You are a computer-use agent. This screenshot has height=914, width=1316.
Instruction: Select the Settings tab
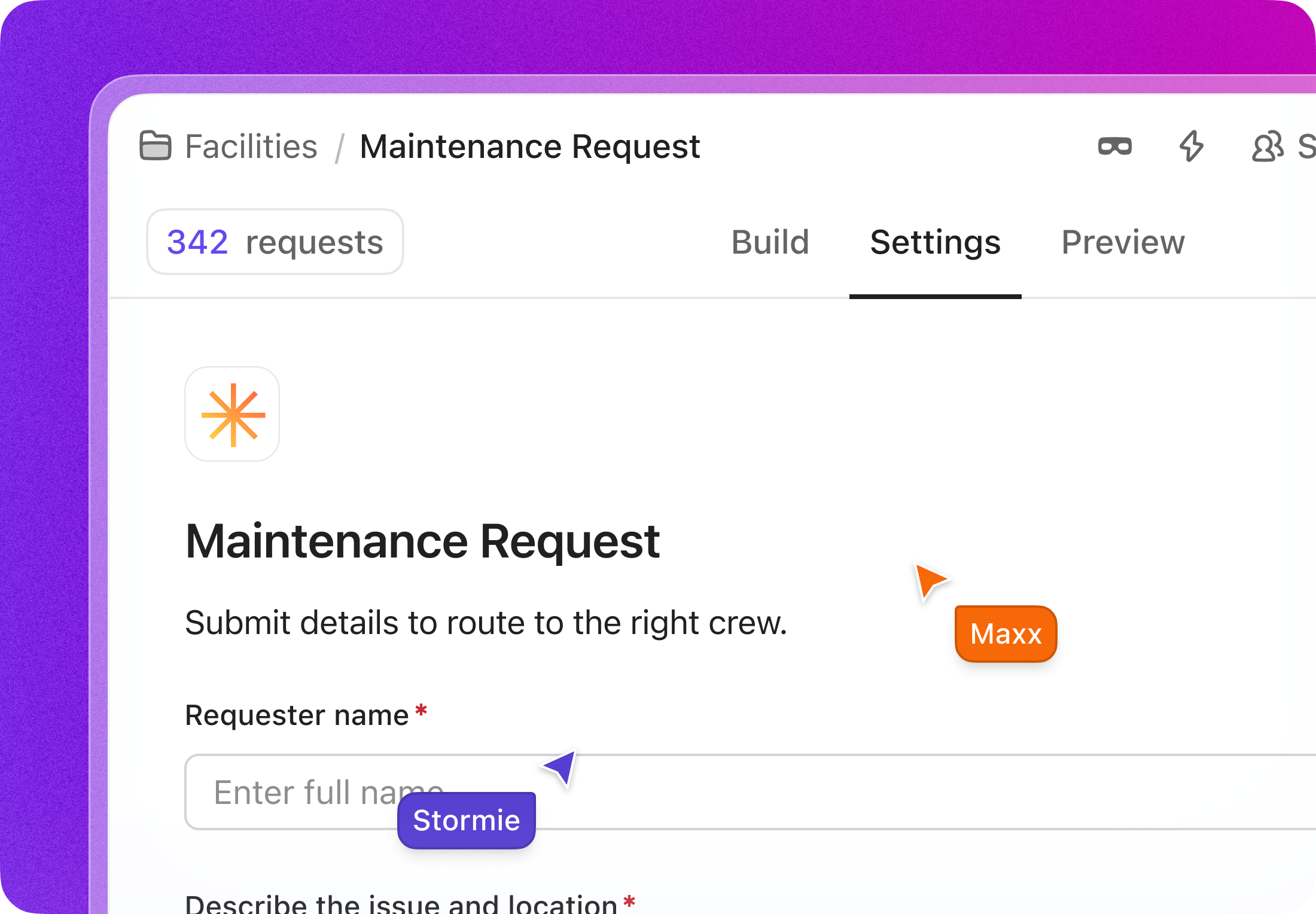click(x=935, y=242)
